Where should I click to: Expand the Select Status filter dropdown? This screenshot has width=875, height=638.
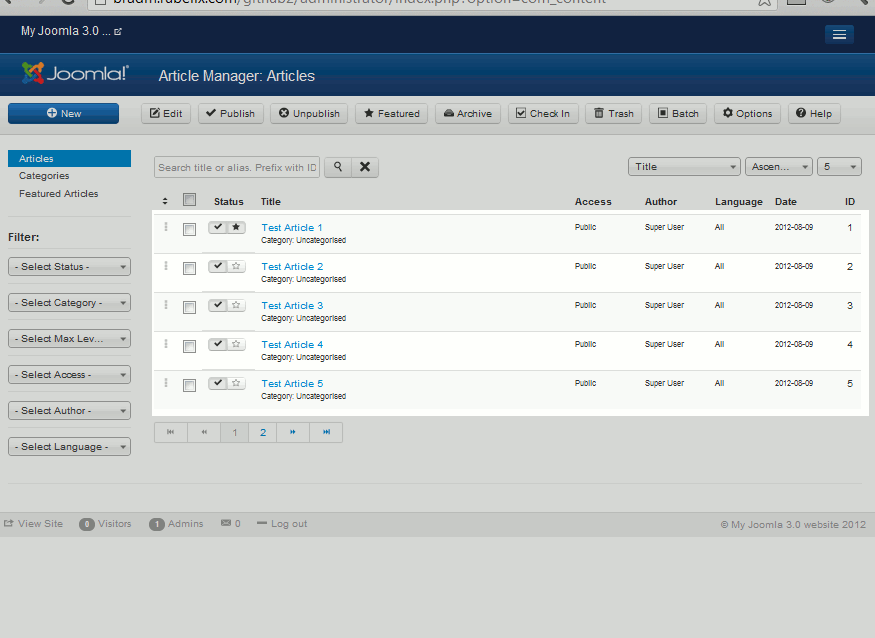pos(69,267)
